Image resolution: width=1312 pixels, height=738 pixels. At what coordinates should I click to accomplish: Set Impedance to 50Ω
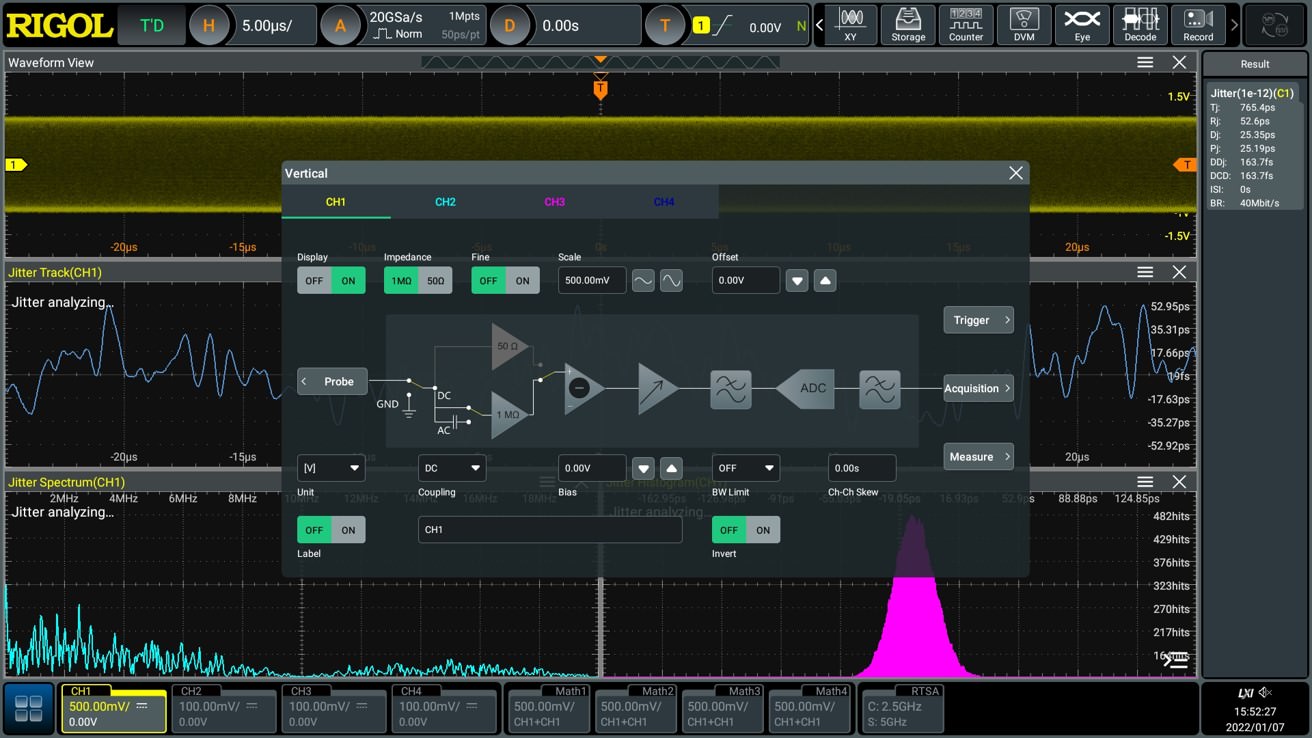(435, 281)
